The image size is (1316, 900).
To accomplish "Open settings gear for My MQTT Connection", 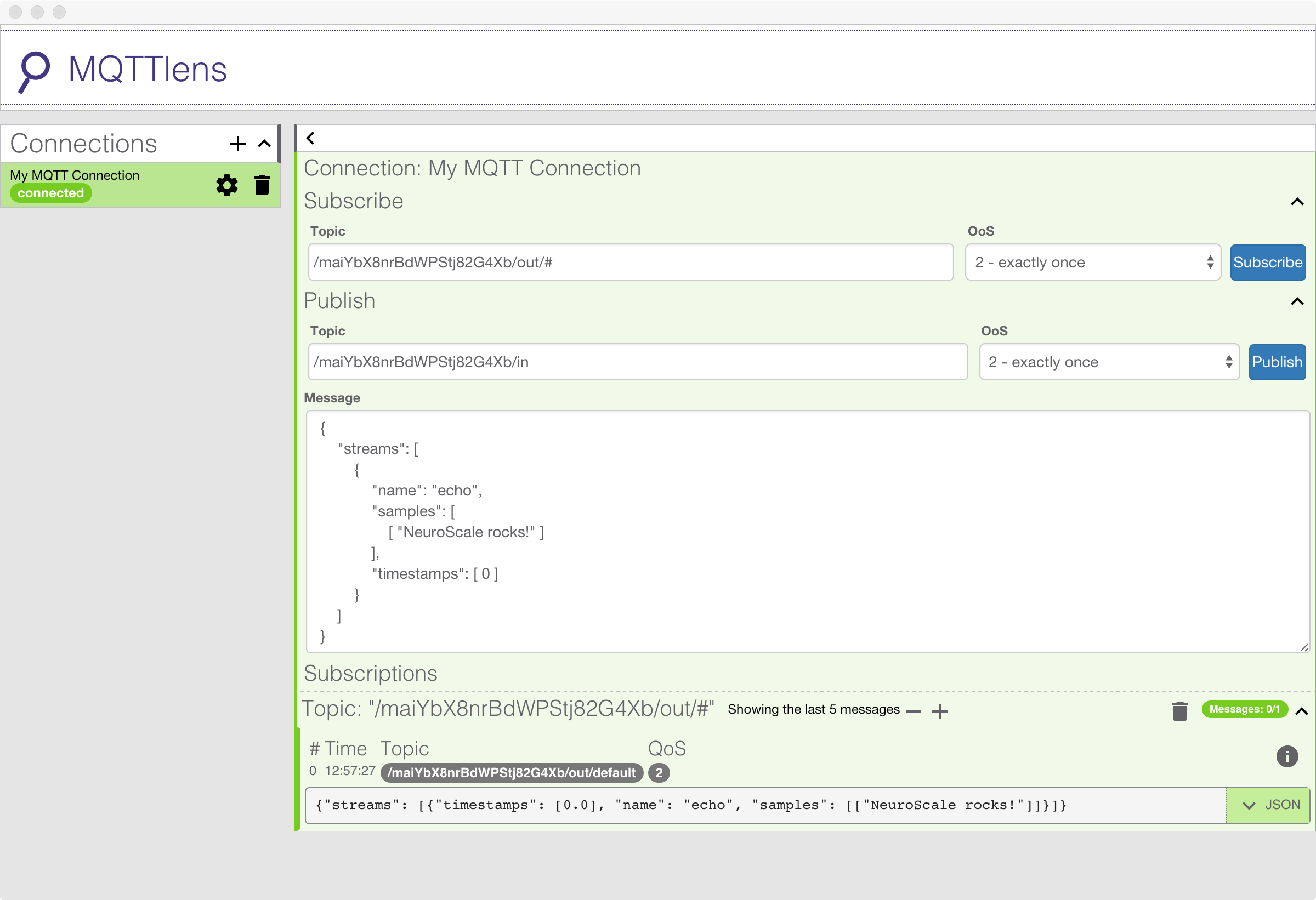I will 227,185.
